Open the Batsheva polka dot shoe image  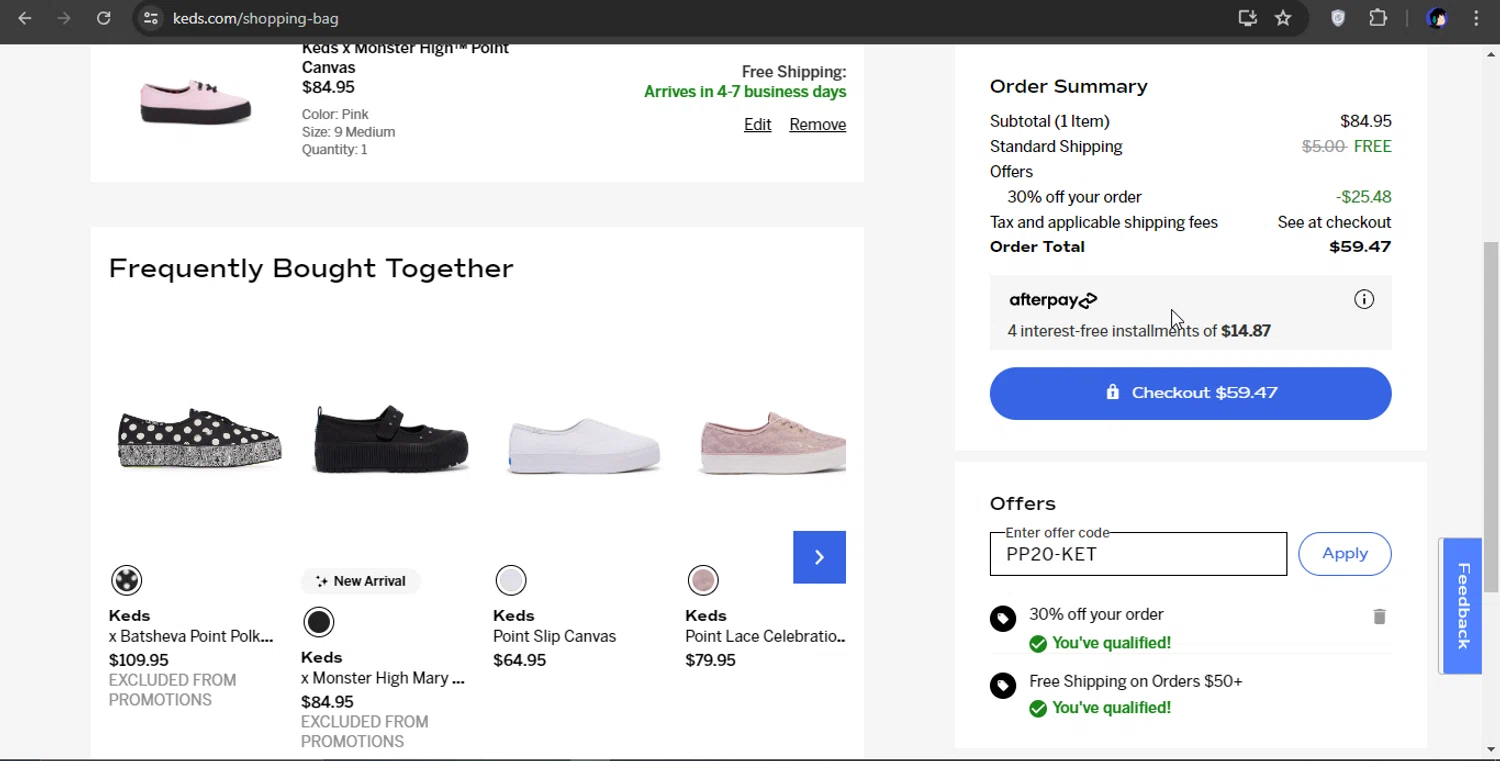(198, 439)
